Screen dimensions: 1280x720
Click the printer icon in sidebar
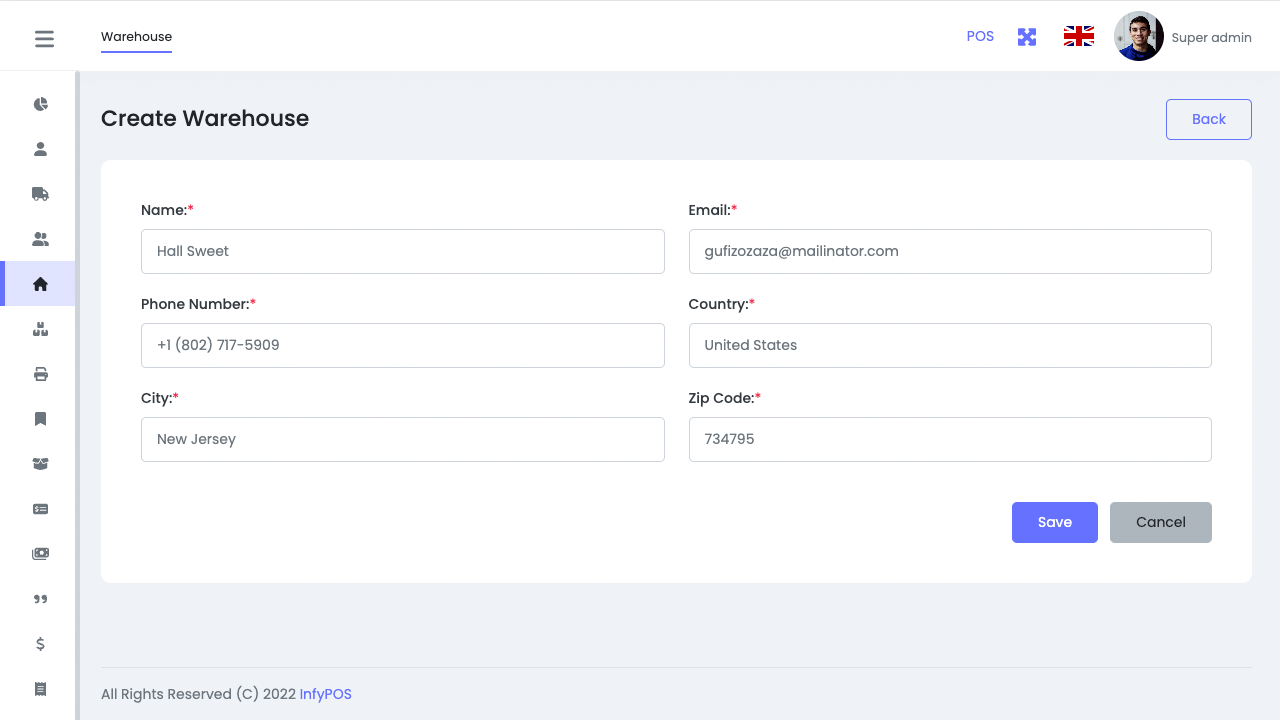pyautogui.click(x=40, y=374)
